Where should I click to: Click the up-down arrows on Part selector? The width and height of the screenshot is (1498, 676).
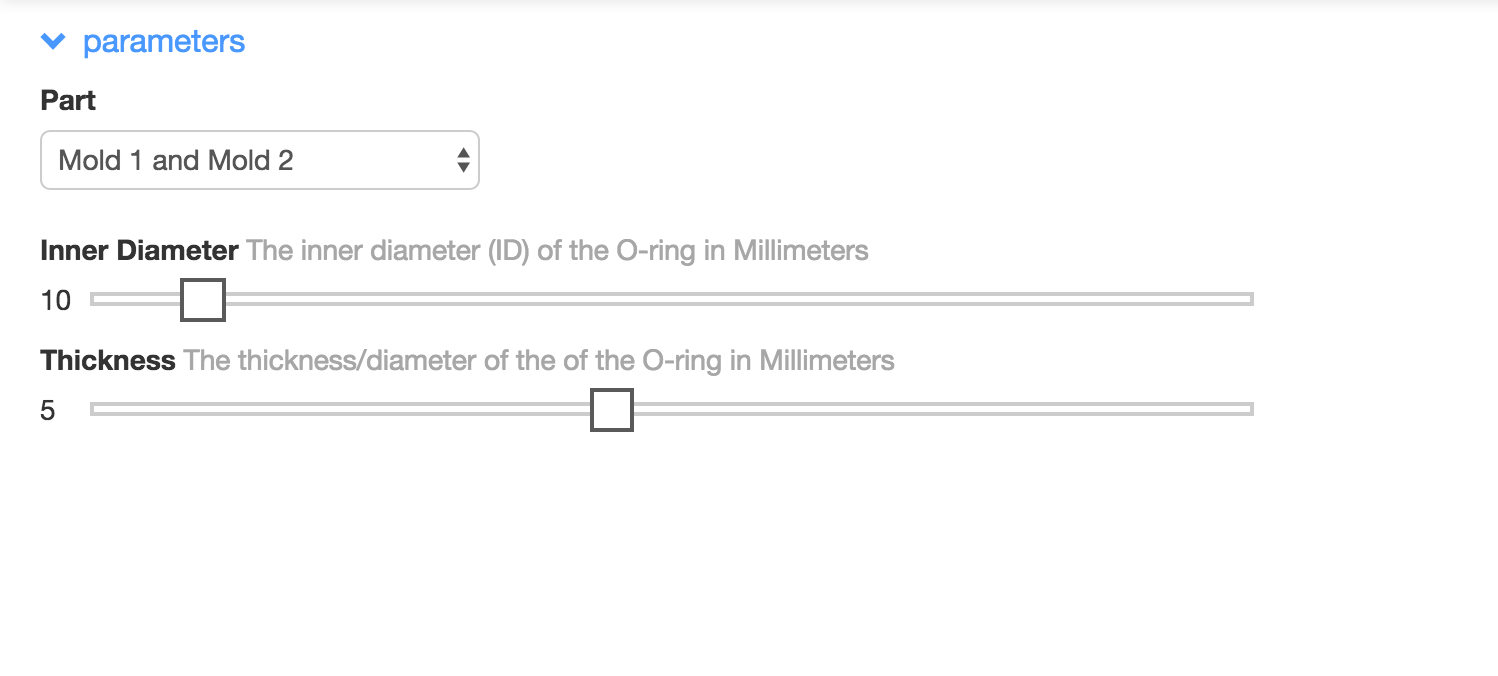click(463, 160)
